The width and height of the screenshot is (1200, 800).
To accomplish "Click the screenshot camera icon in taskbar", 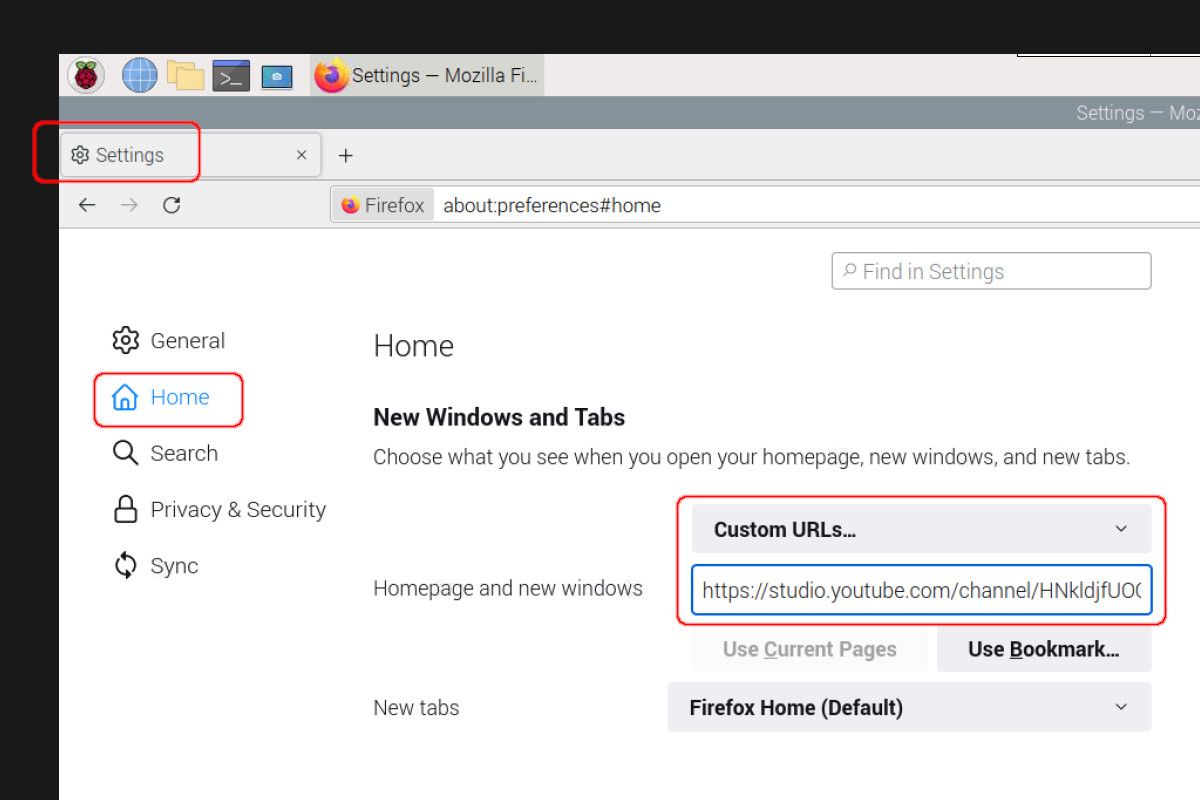I will 277,76.
